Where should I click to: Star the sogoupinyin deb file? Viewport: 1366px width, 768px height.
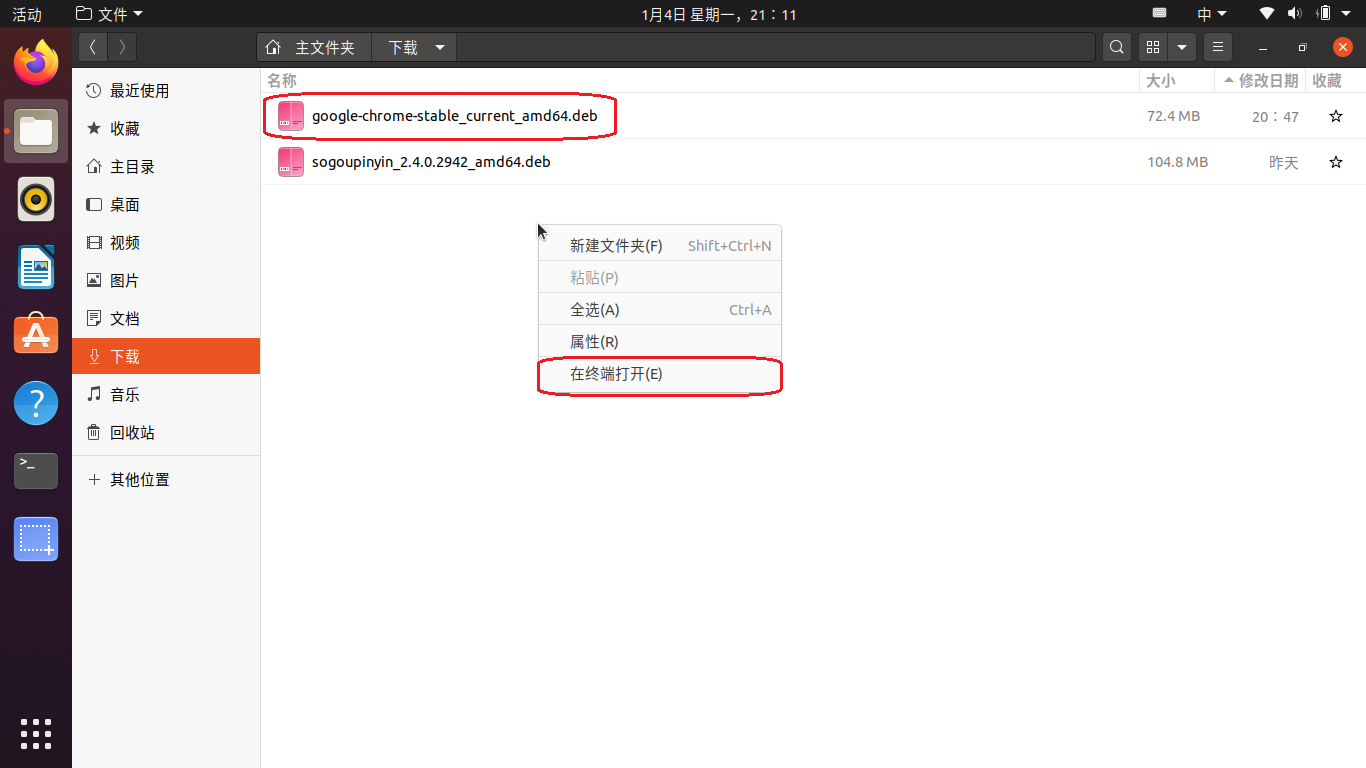click(1335, 162)
